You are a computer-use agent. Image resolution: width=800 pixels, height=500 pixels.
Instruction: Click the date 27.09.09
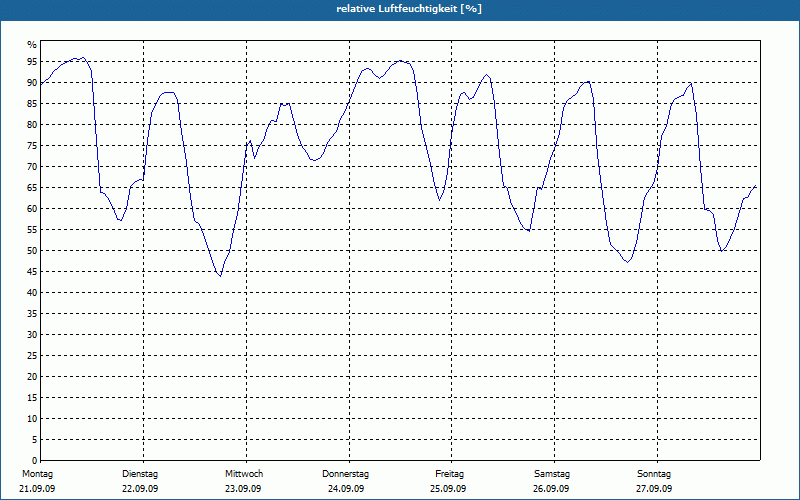tap(654, 489)
